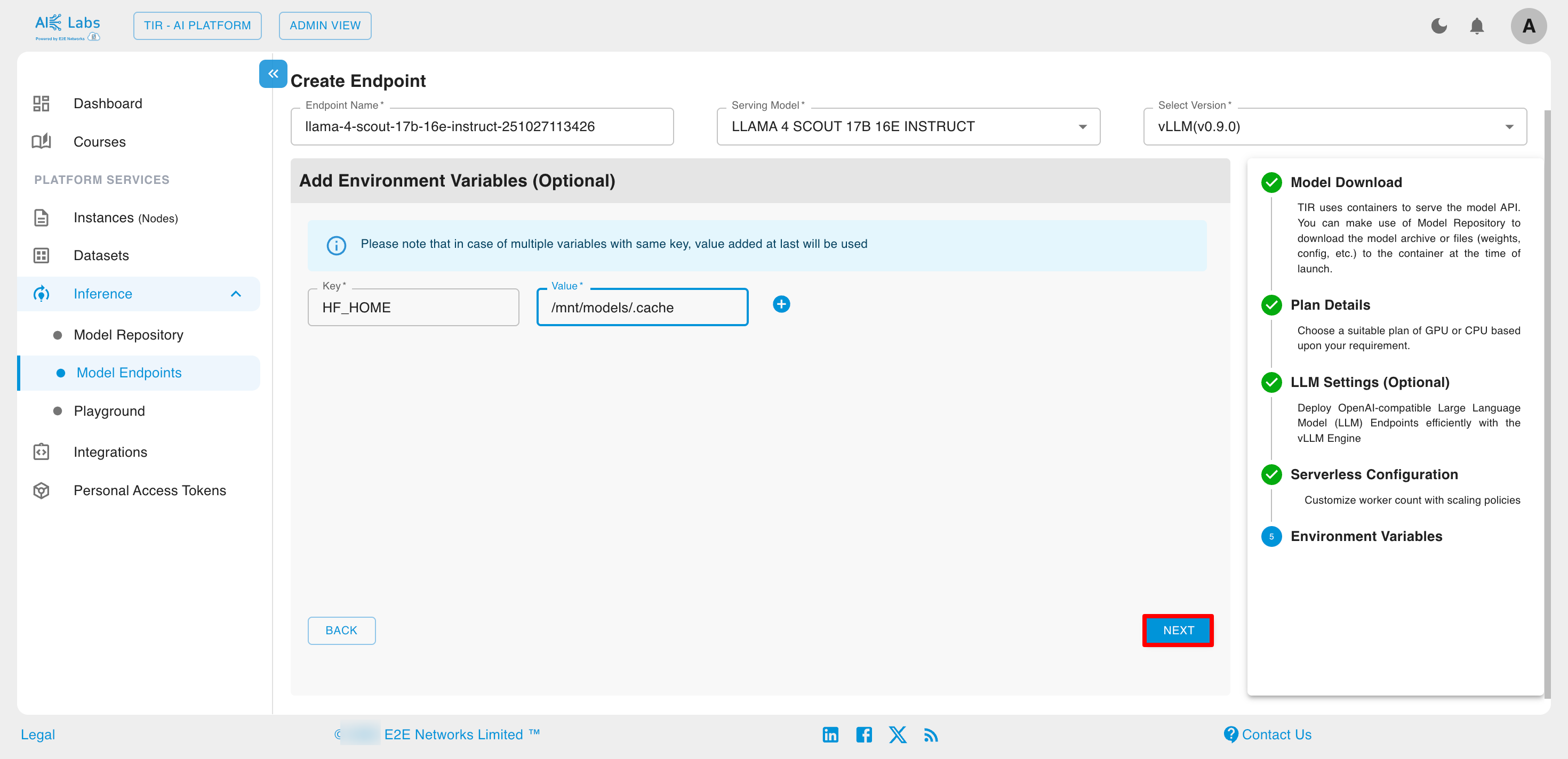Click the Datasets table icon
This screenshot has width=1568, height=759.
(41, 255)
